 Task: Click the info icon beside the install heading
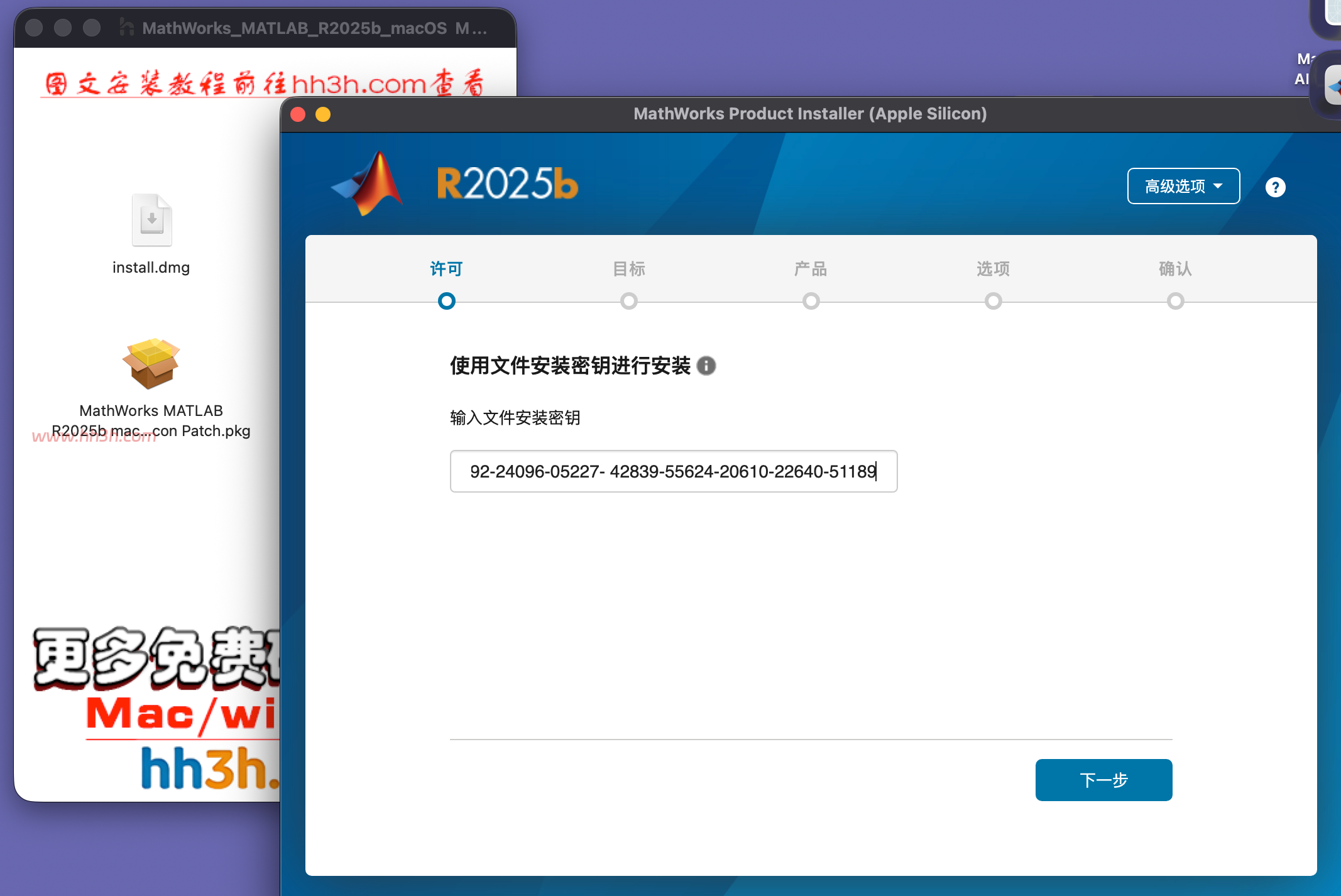point(706,366)
